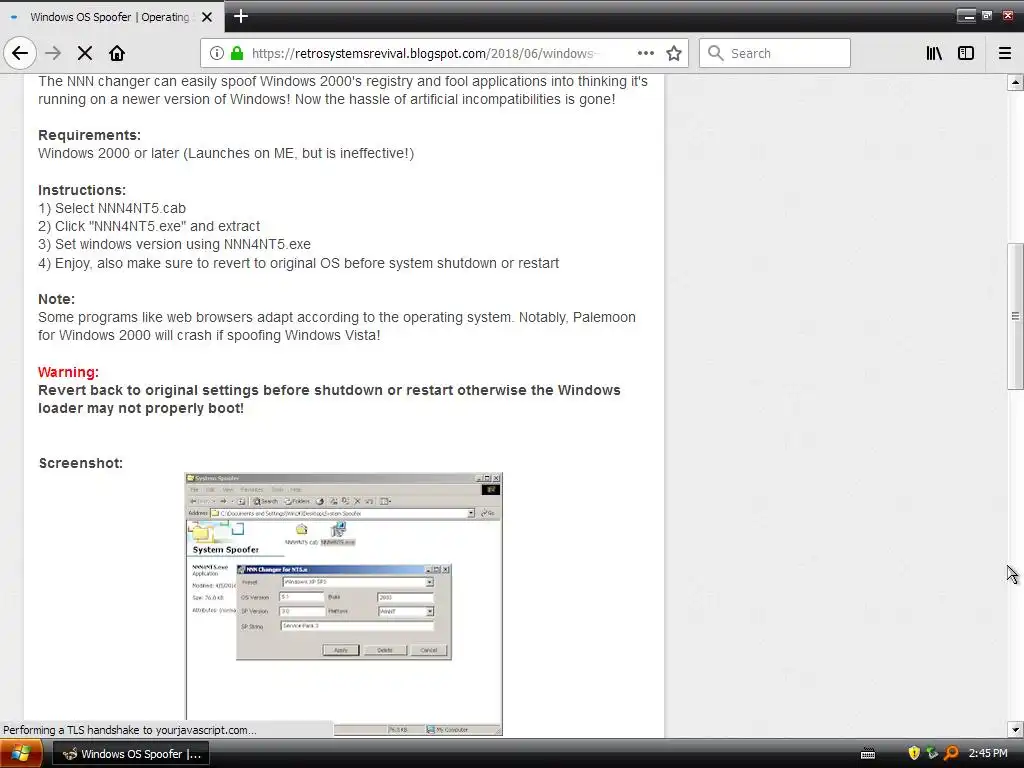Viewport: 1024px width, 768px height.
Task: Click the text 'Select NNN4NT5.cab'
Action: tap(121, 208)
